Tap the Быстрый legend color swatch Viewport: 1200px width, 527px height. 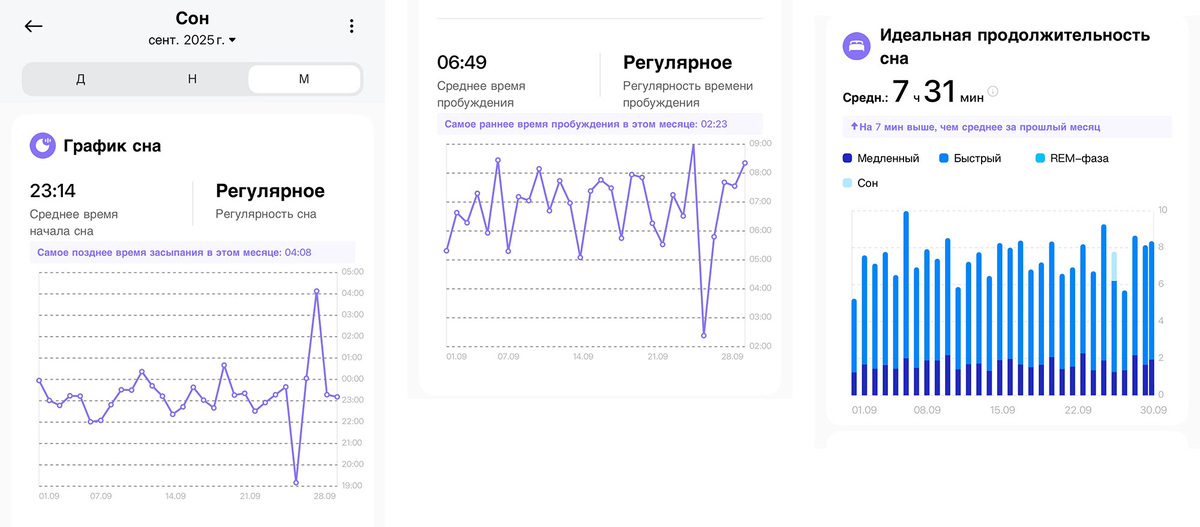[944, 158]
